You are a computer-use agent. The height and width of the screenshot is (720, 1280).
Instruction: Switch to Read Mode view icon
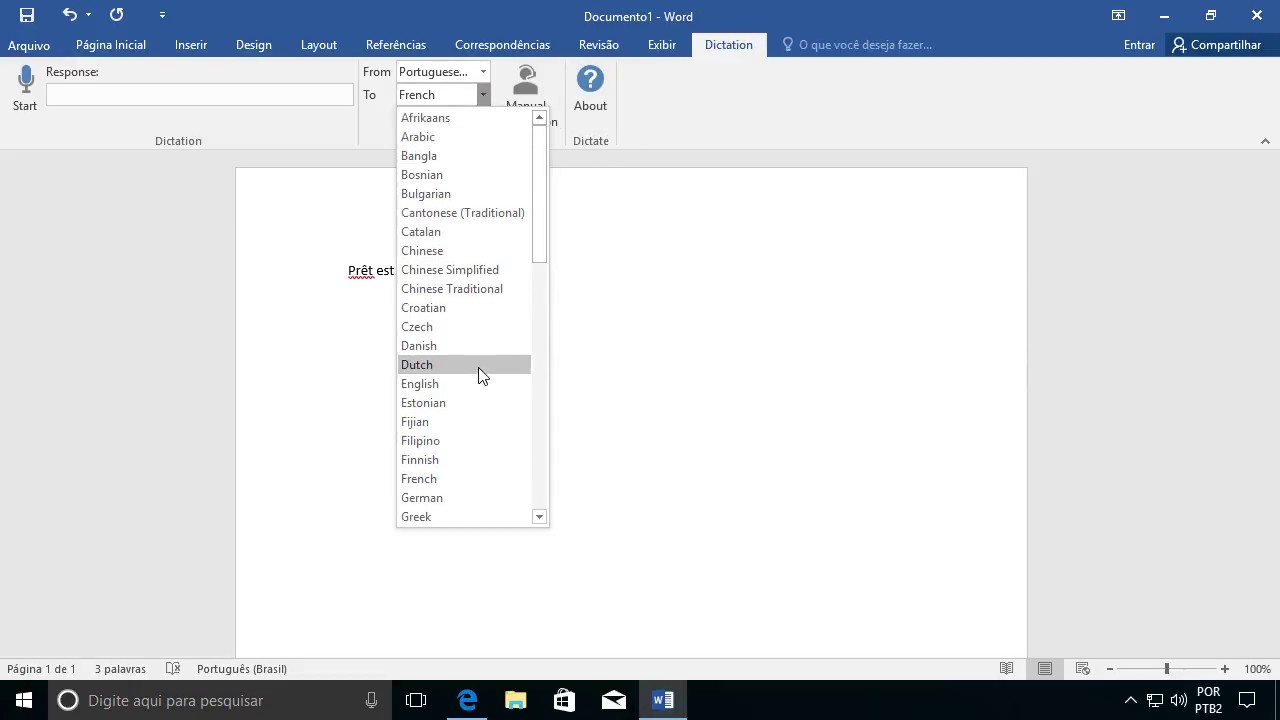point(1007,669)
